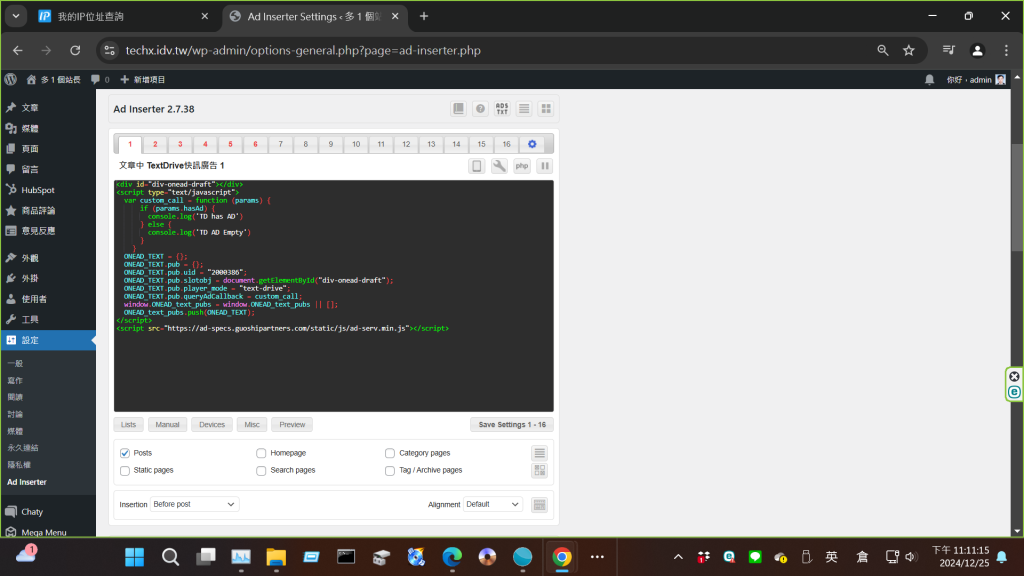Open the Alignment dropdown

pyautogui.click(x=492, y=505)
